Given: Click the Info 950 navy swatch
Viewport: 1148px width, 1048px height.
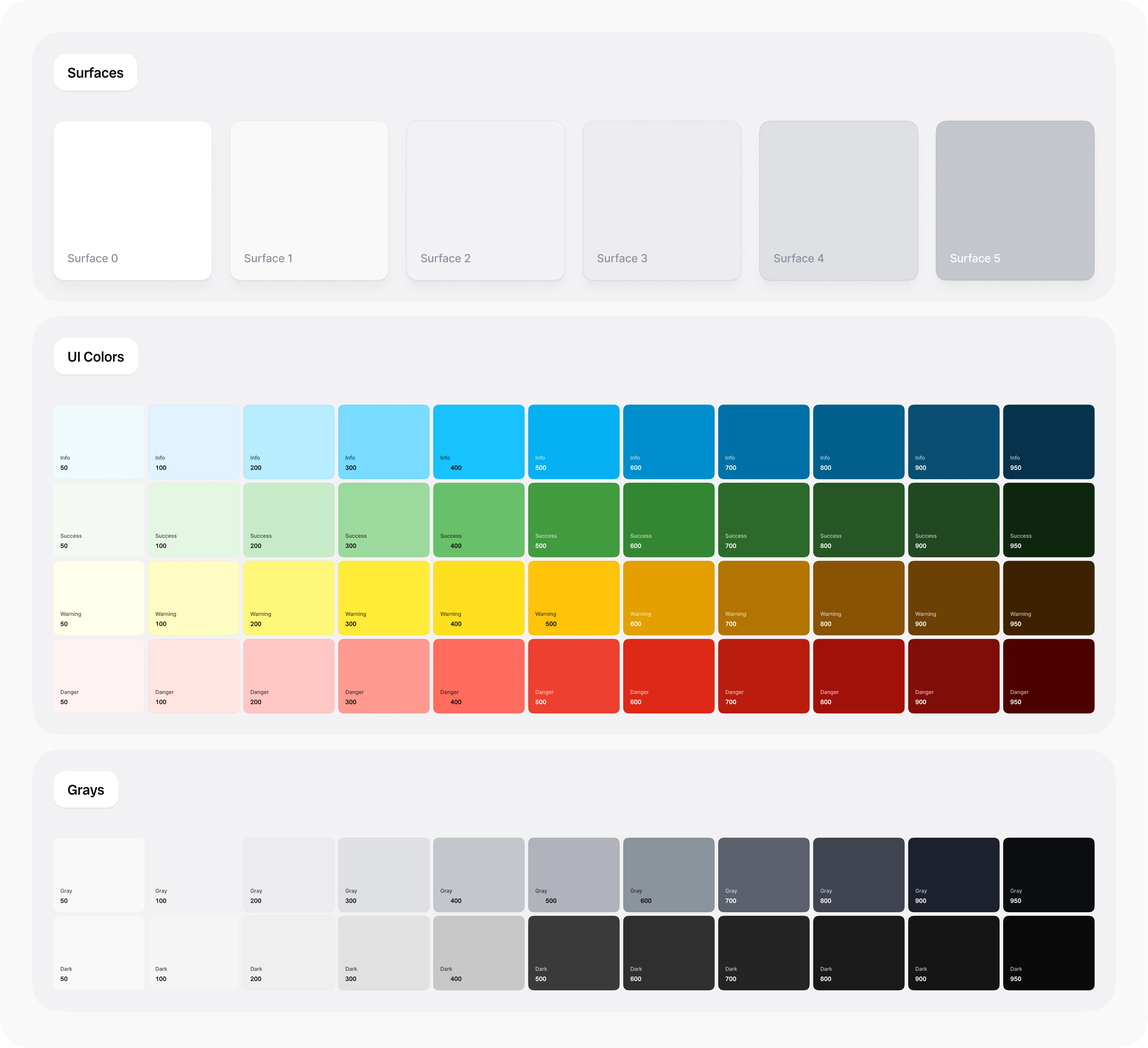Looking at the screenshot, I should [1048, 441].
